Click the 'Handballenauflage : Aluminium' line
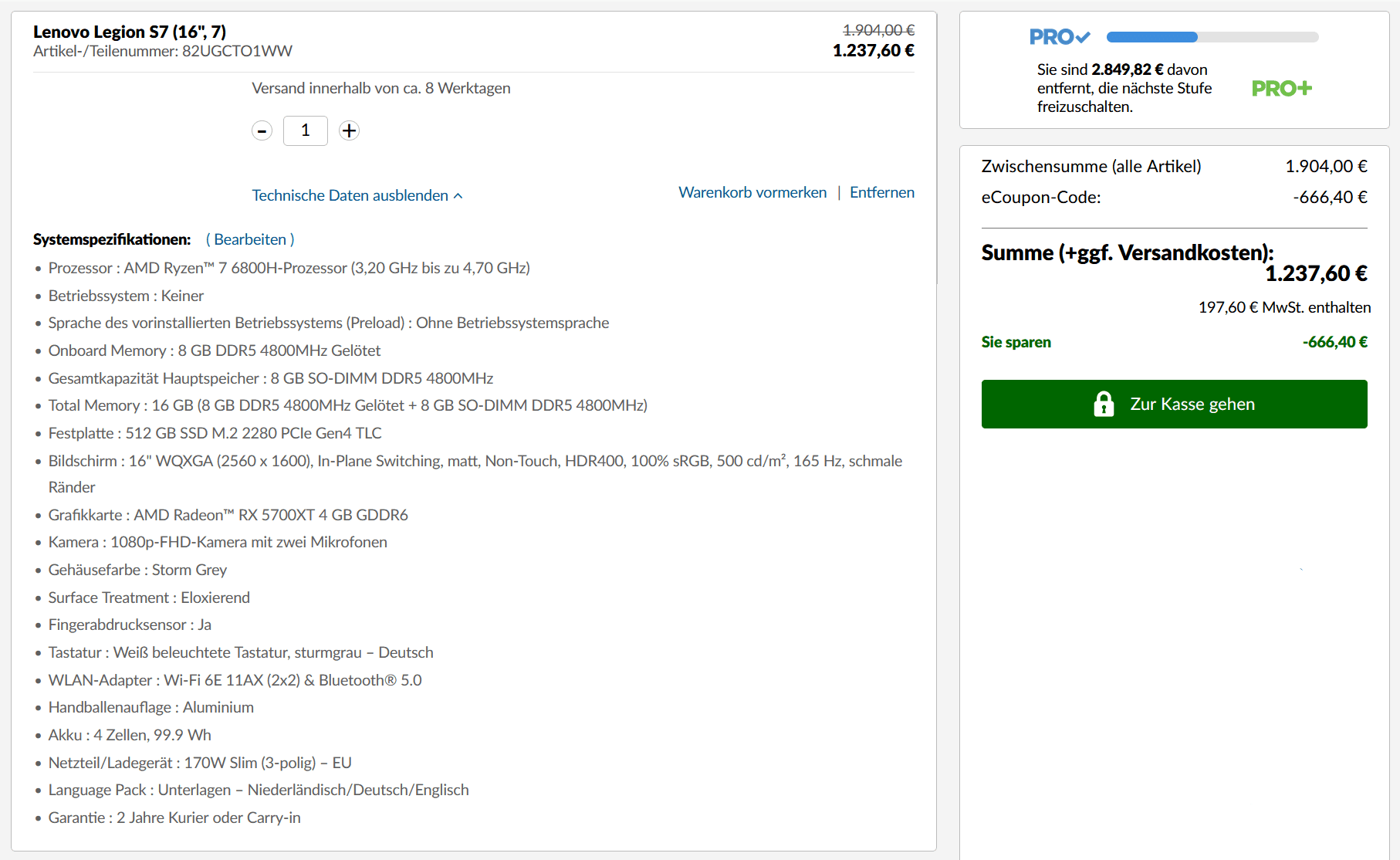Viewport: 1400px width, 860px height. (151, 707)
